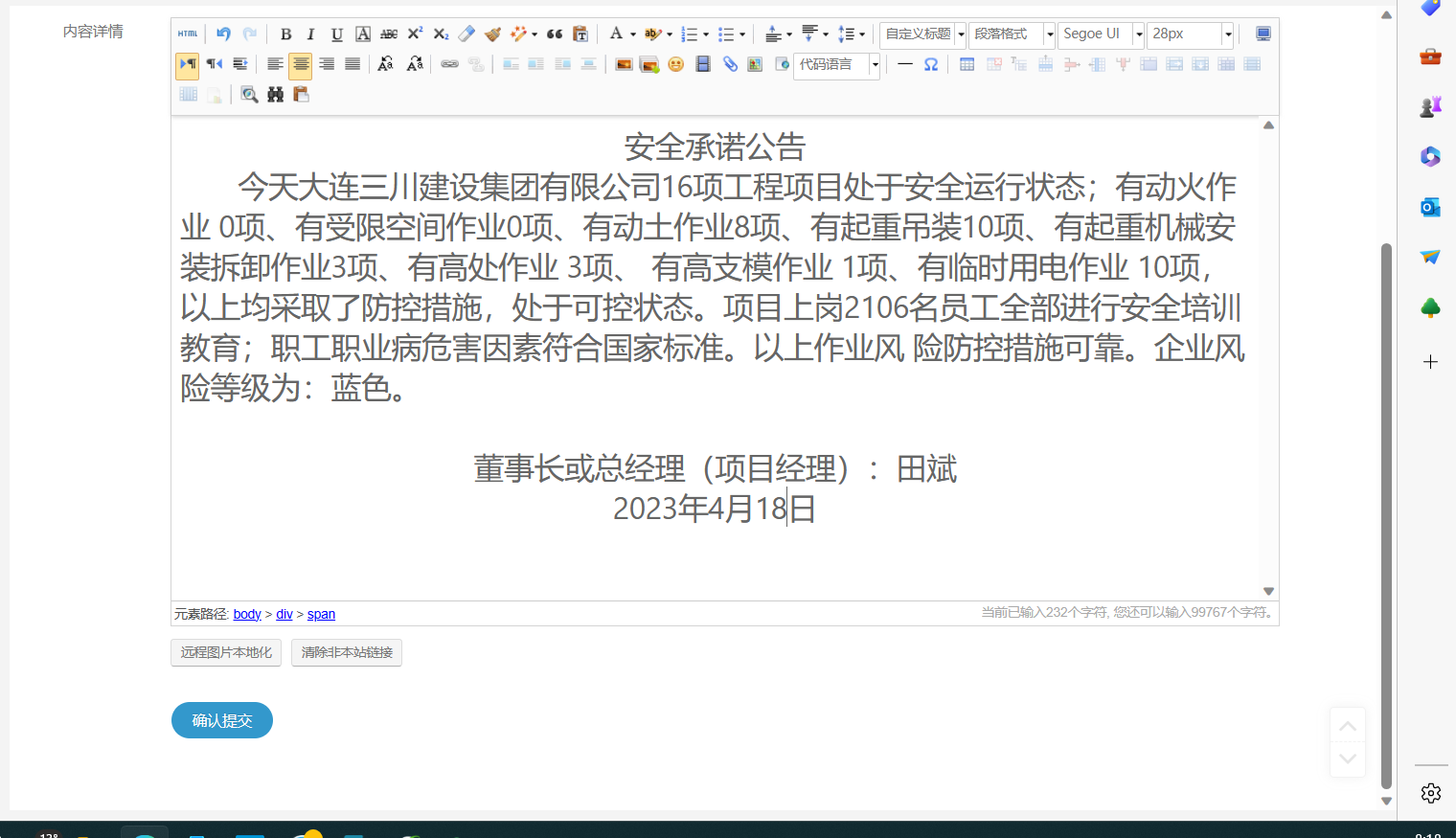Toggle HTML source code view
The image size is (1456, 838).
coord(188,34)
